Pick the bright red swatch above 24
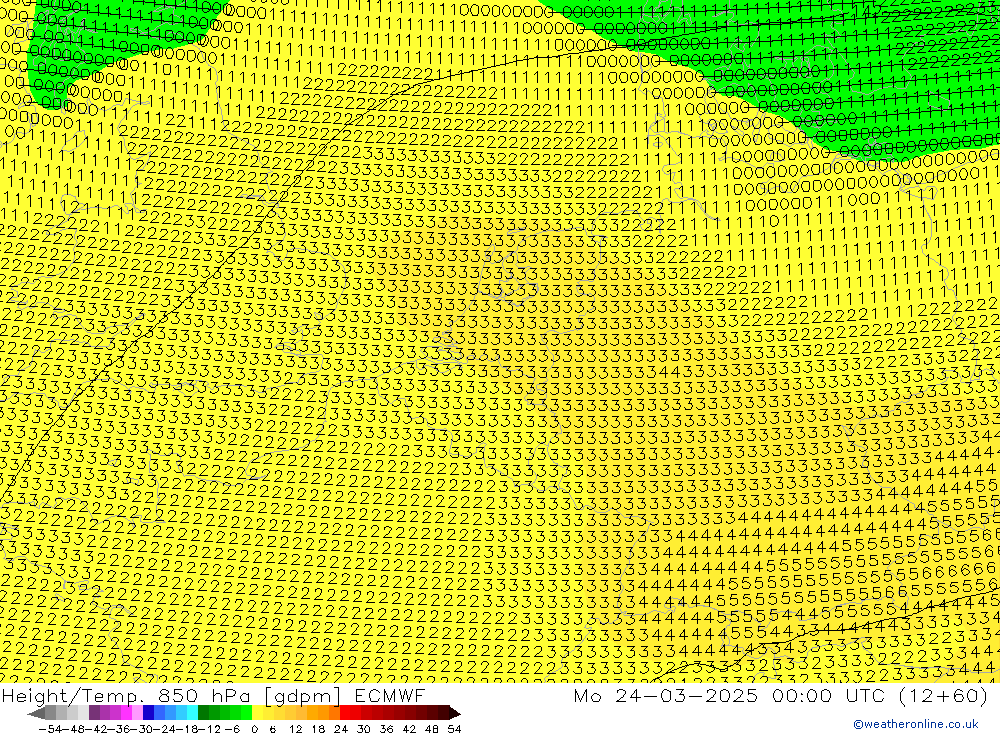Image resolution: width=1000 pixels, height=733 pixels. (345, 713)
